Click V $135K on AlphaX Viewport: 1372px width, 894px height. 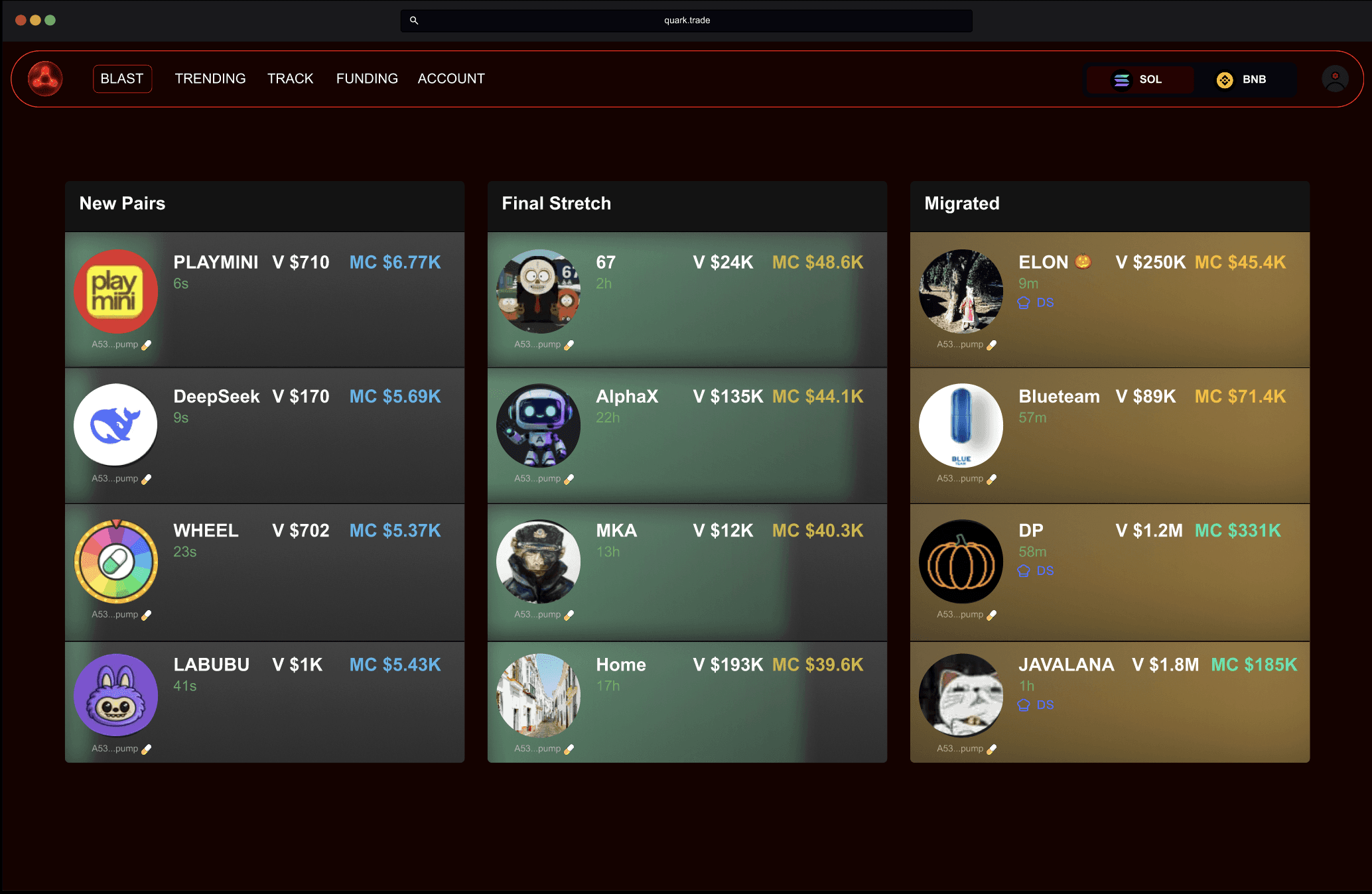click(x=728, y=397)
